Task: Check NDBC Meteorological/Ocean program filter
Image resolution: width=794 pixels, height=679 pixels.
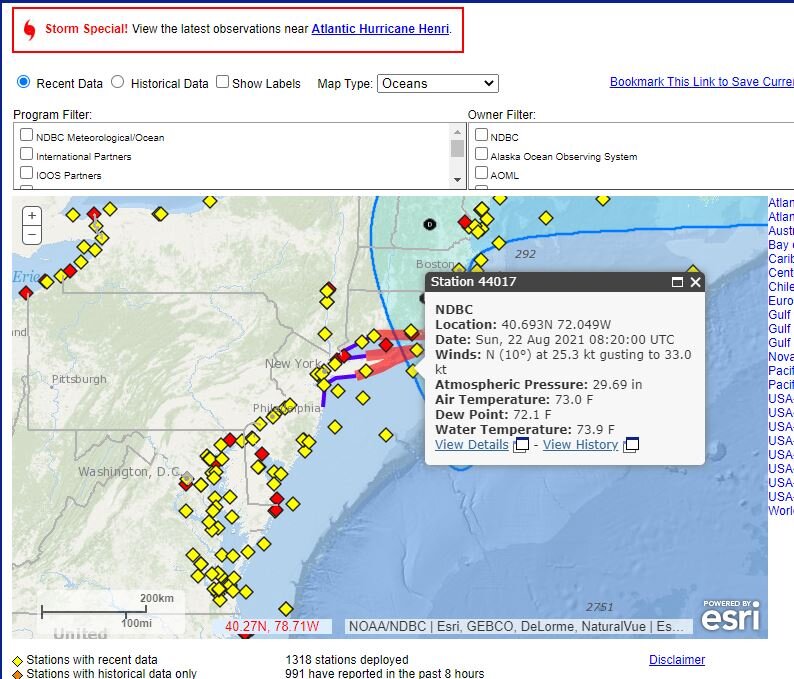Action: pos(27,136)
